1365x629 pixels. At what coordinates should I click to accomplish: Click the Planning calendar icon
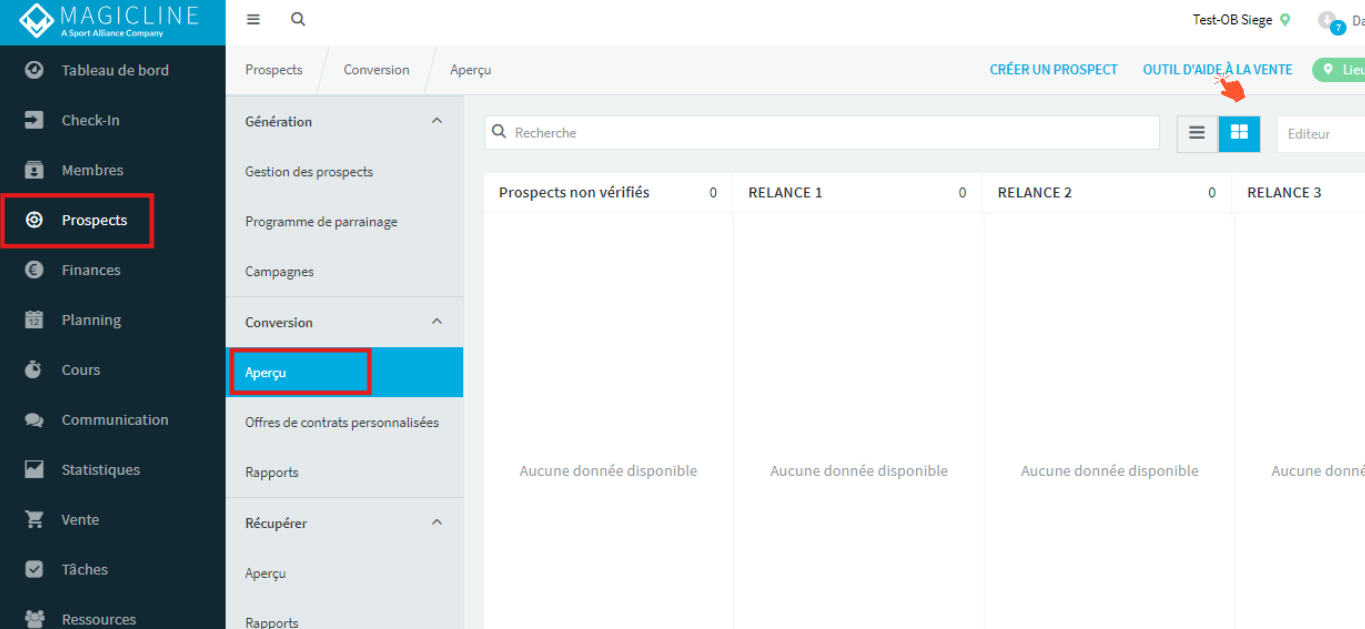click(34, 320)
